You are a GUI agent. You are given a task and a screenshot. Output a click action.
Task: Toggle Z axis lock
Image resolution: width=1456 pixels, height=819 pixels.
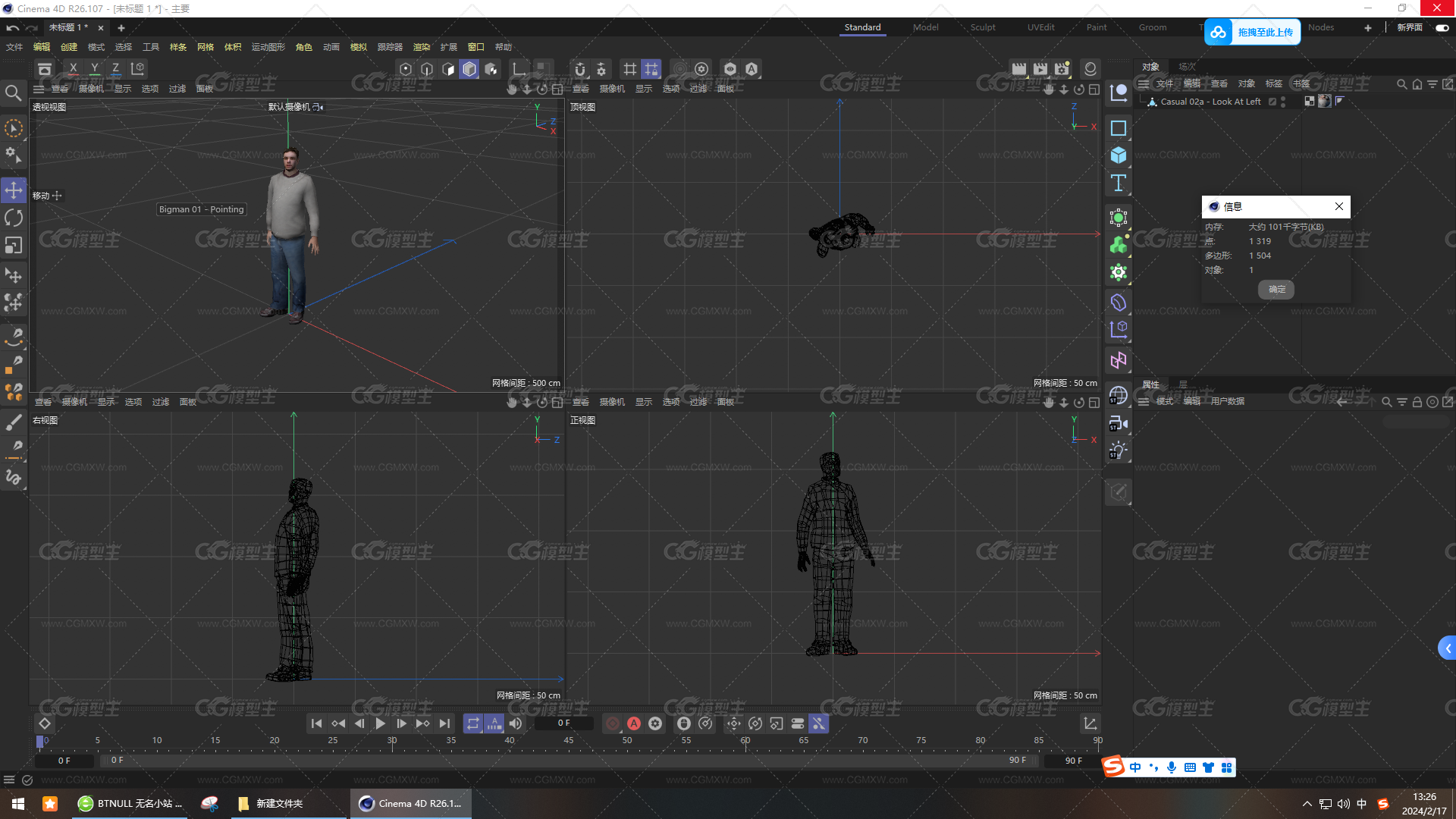[x=115, y=69]
